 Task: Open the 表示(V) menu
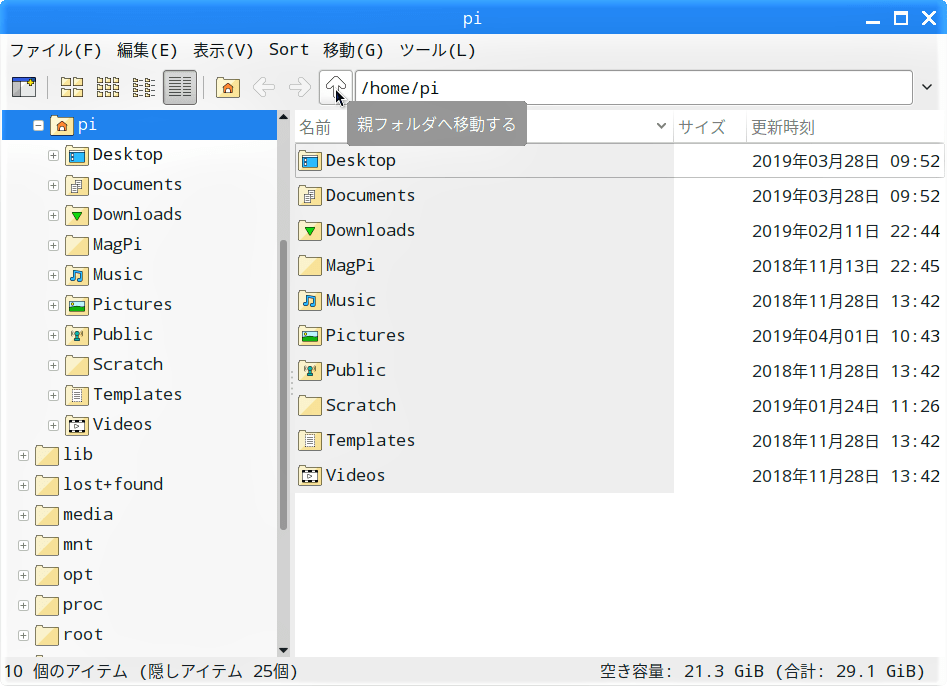tap(223, 50)
